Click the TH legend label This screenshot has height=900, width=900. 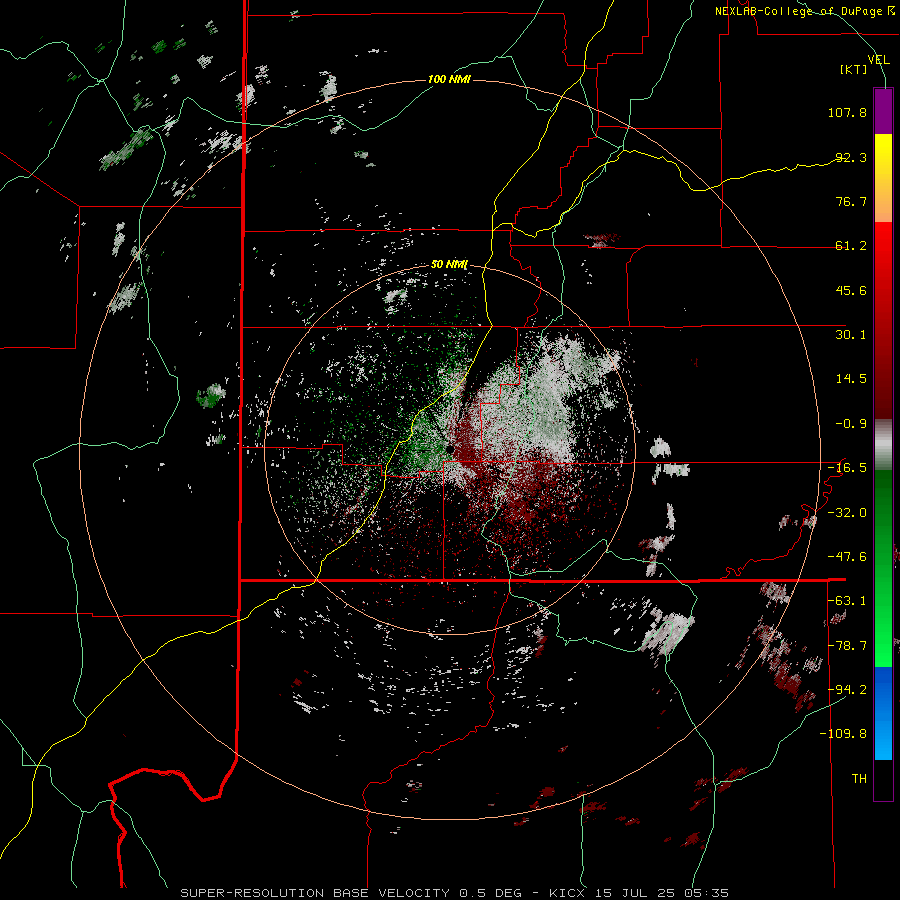pos(859,779)
